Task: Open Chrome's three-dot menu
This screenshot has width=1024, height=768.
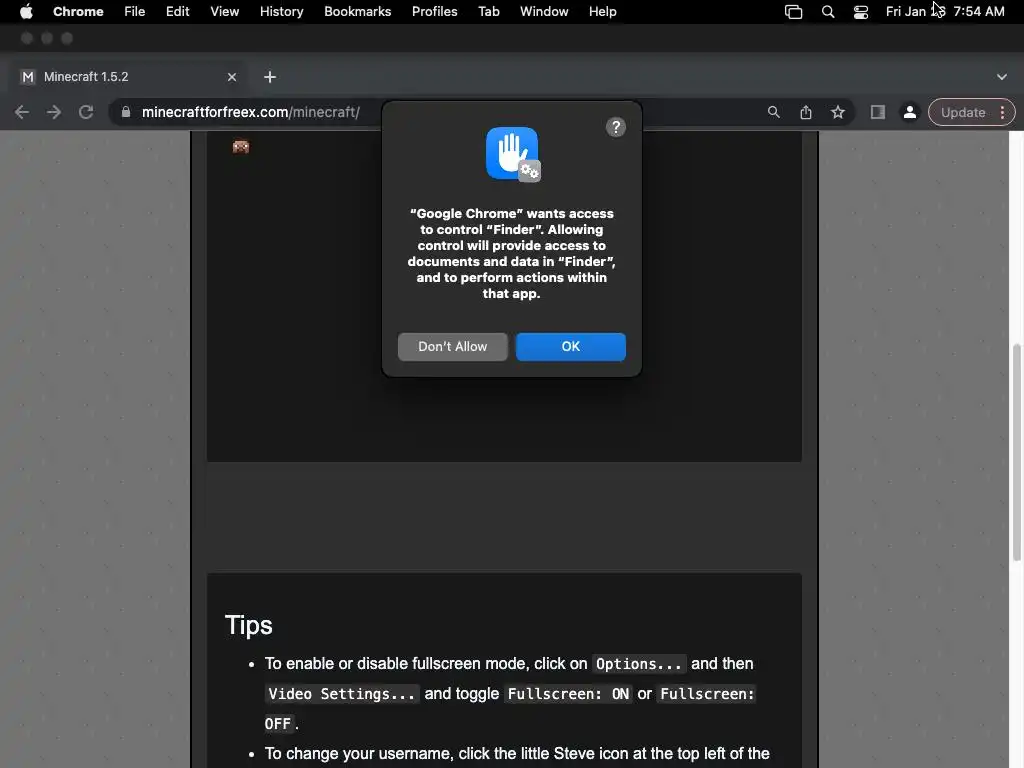Action: [x=1002, y=112]
